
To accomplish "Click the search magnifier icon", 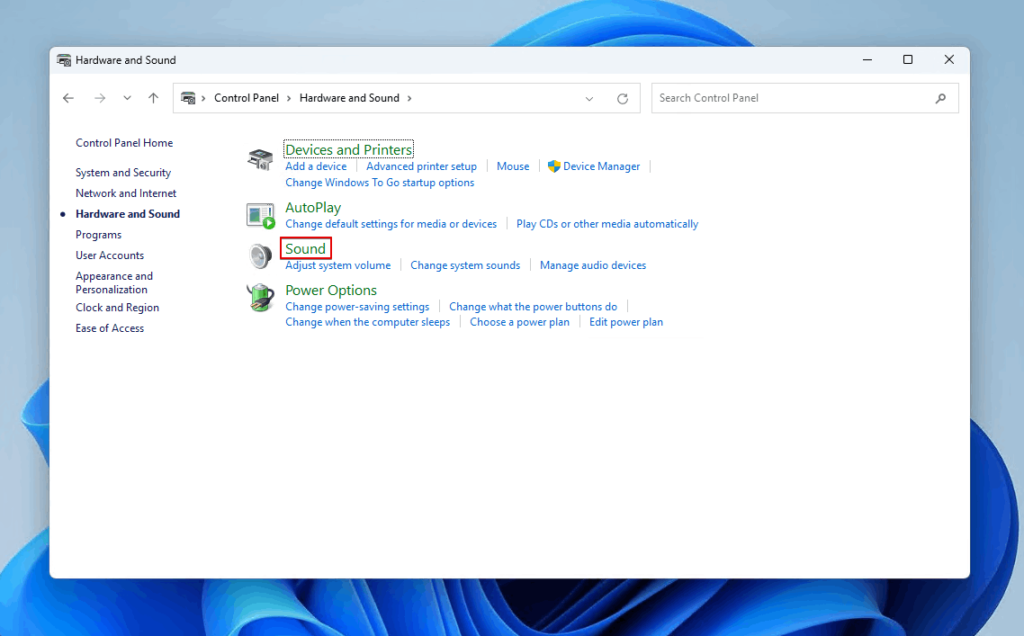I will (x=940, y=97).
